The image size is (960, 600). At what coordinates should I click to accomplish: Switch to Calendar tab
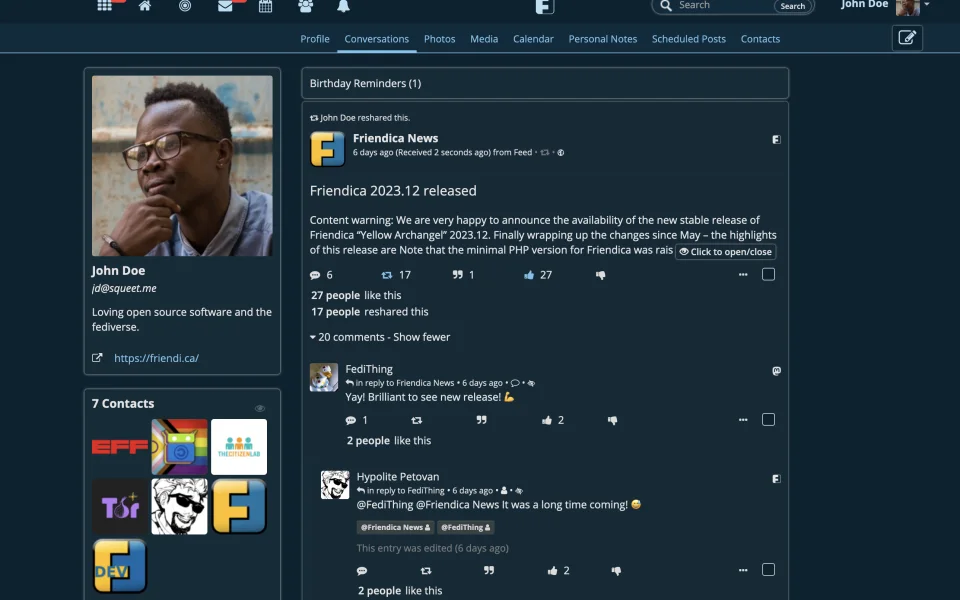[x=533, y=39]
